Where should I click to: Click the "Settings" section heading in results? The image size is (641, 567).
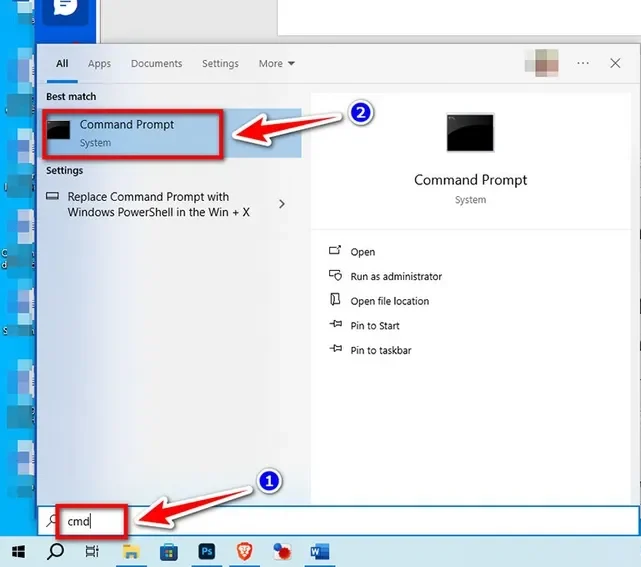65,170
